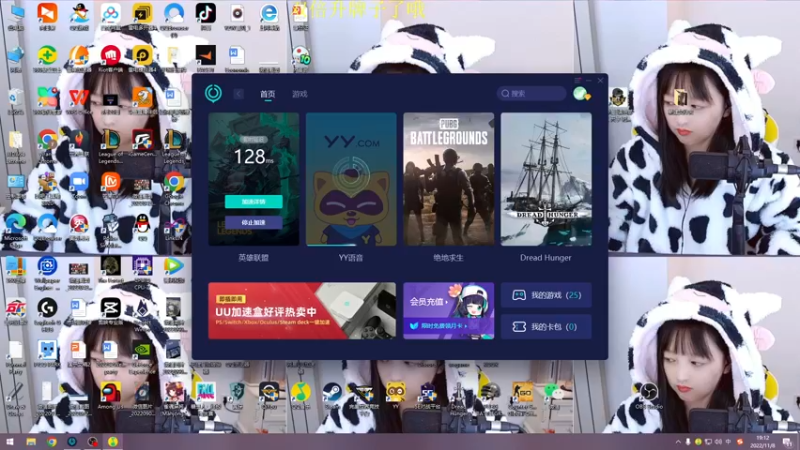Select the Mango TV desktop icon
Image resolution: width=800 pixels, height=450 pixels.
tap(111, 181)
